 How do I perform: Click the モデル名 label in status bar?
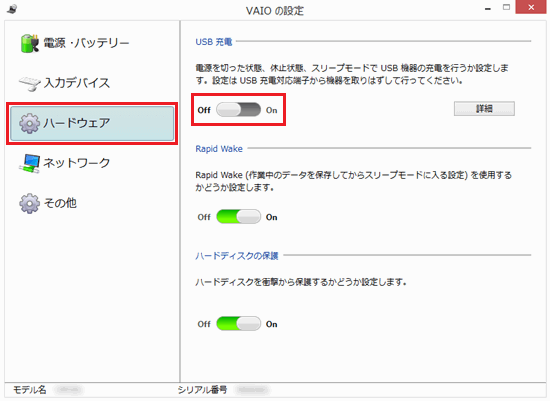tap(29, 390)
